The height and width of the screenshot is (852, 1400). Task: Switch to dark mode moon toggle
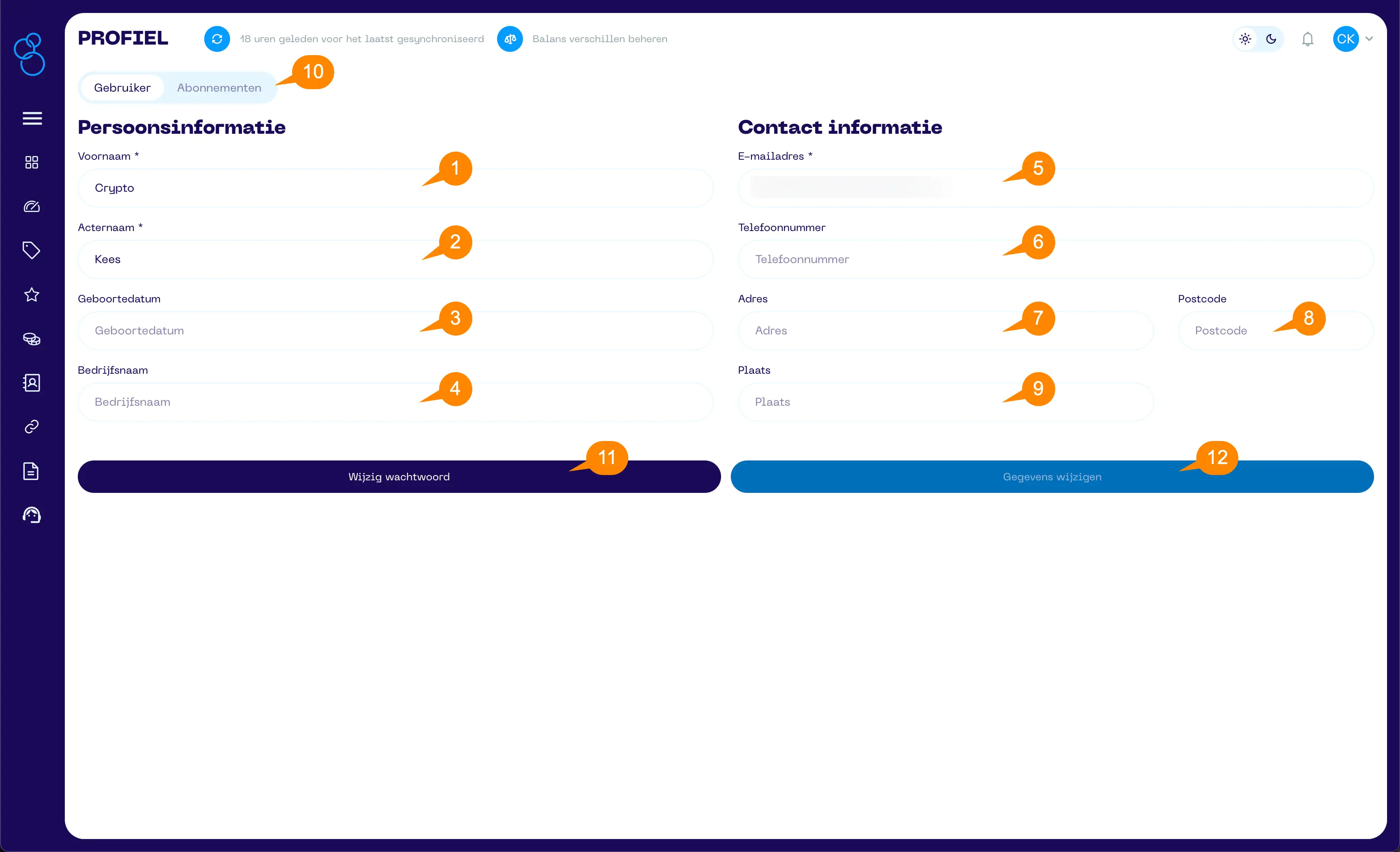pyautogui.click(x=1271, y=39)
